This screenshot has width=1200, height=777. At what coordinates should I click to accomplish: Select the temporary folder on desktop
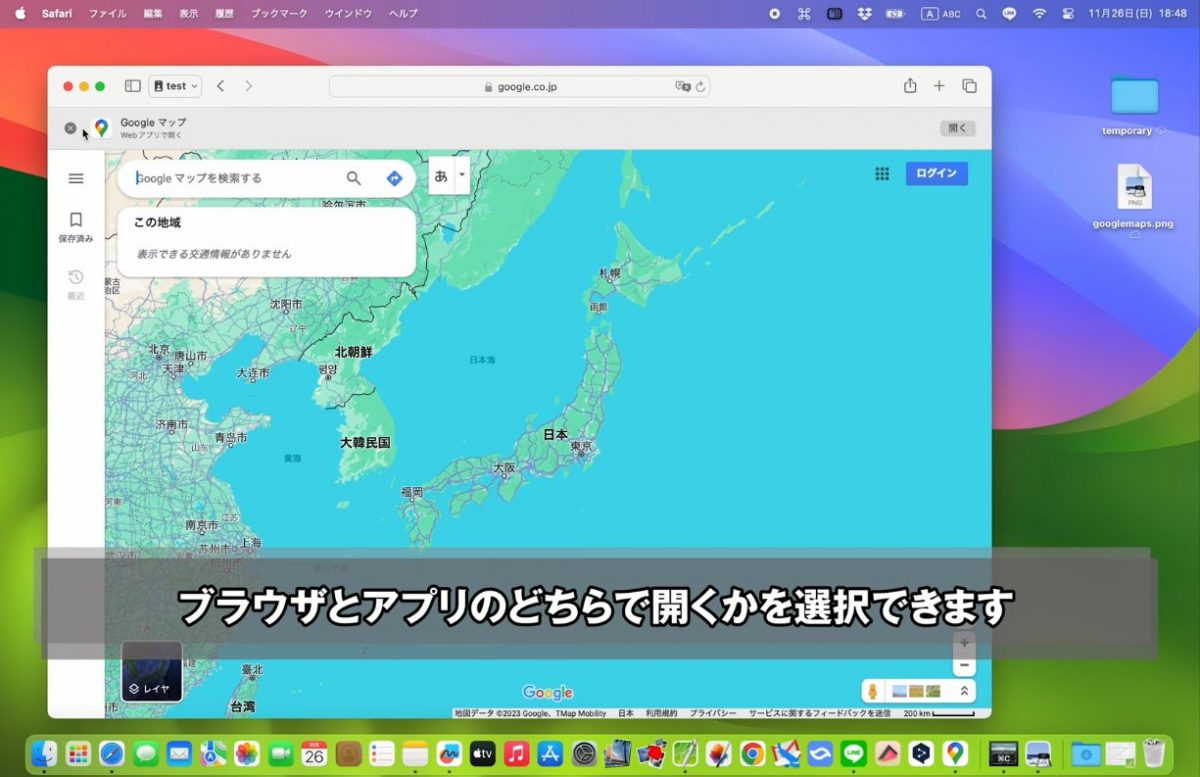[x=1134, y=105]
